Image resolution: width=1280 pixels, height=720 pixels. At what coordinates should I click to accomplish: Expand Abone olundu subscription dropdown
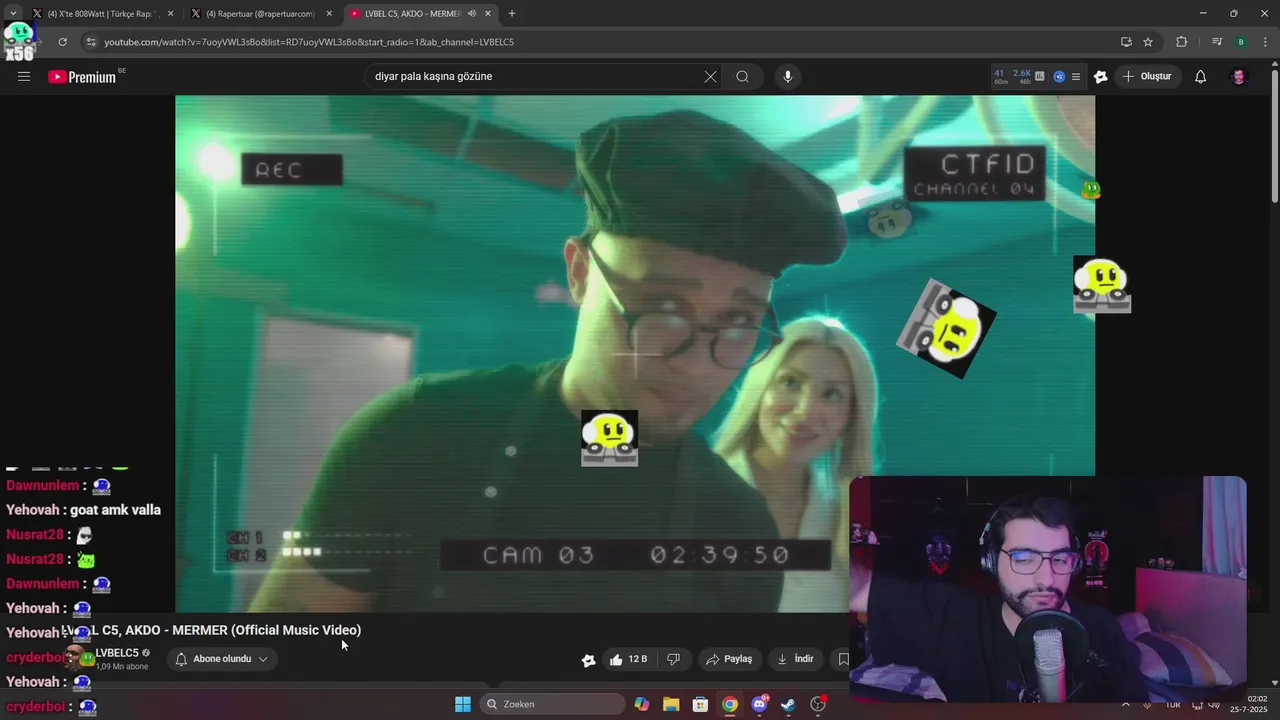click(x=222, y=659)
